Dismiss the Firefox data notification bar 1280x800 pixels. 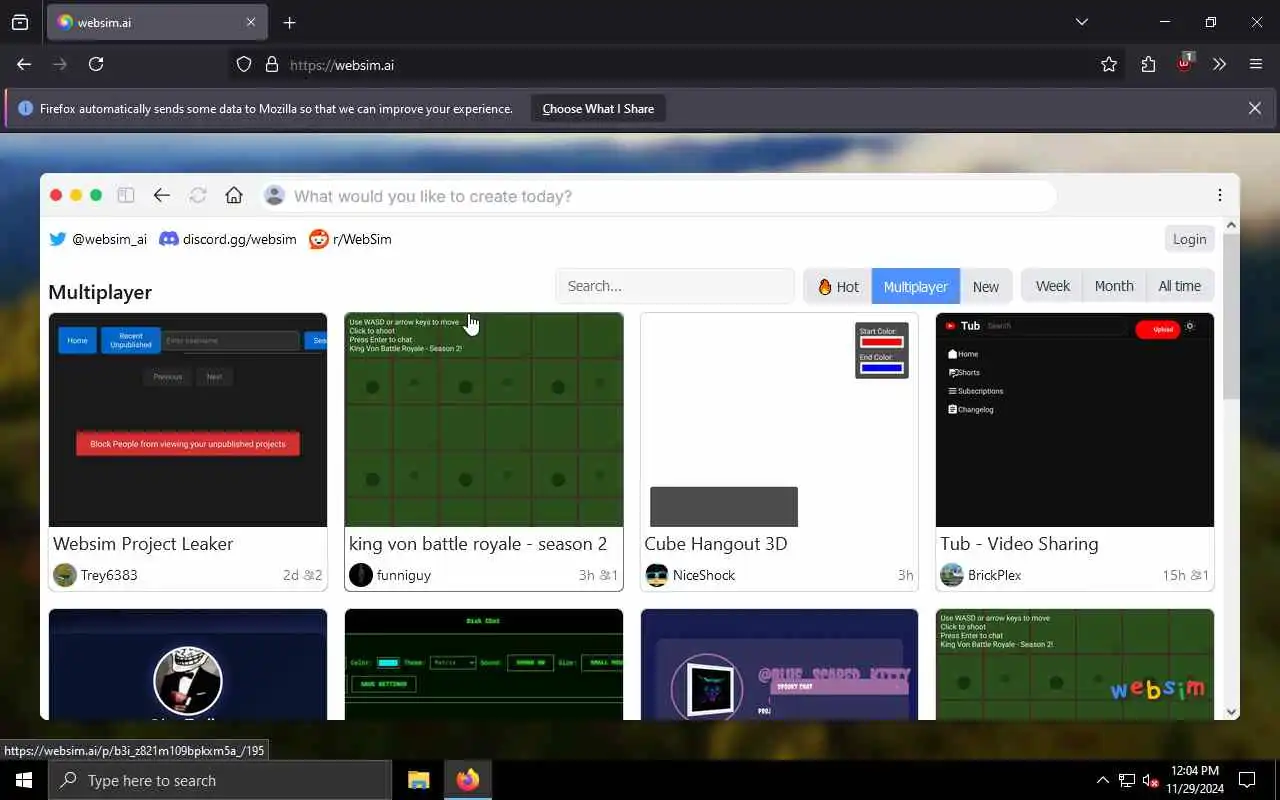click(1255, 108)
